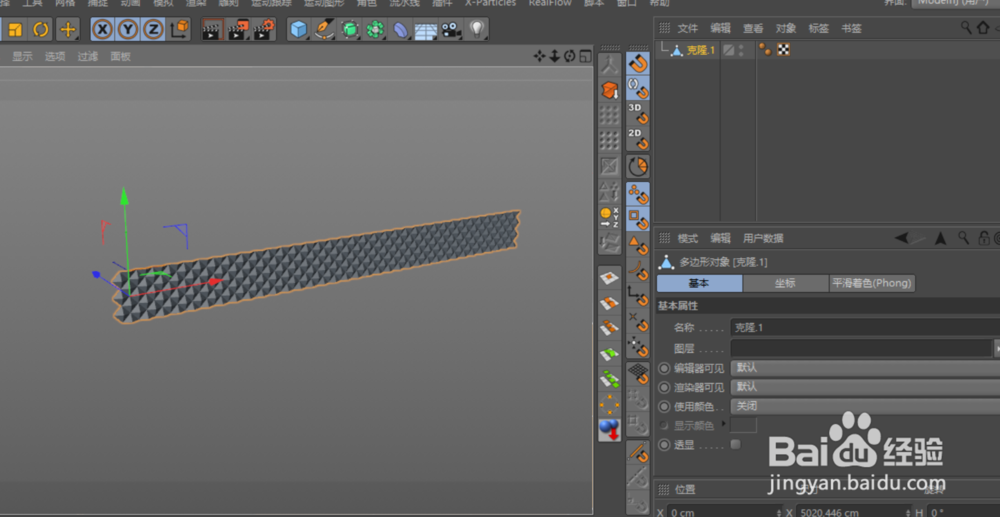Viewport: 1000px width, 517px height.
Task: Toggle Spline Snap curved magnet icon
Action: 638,270
